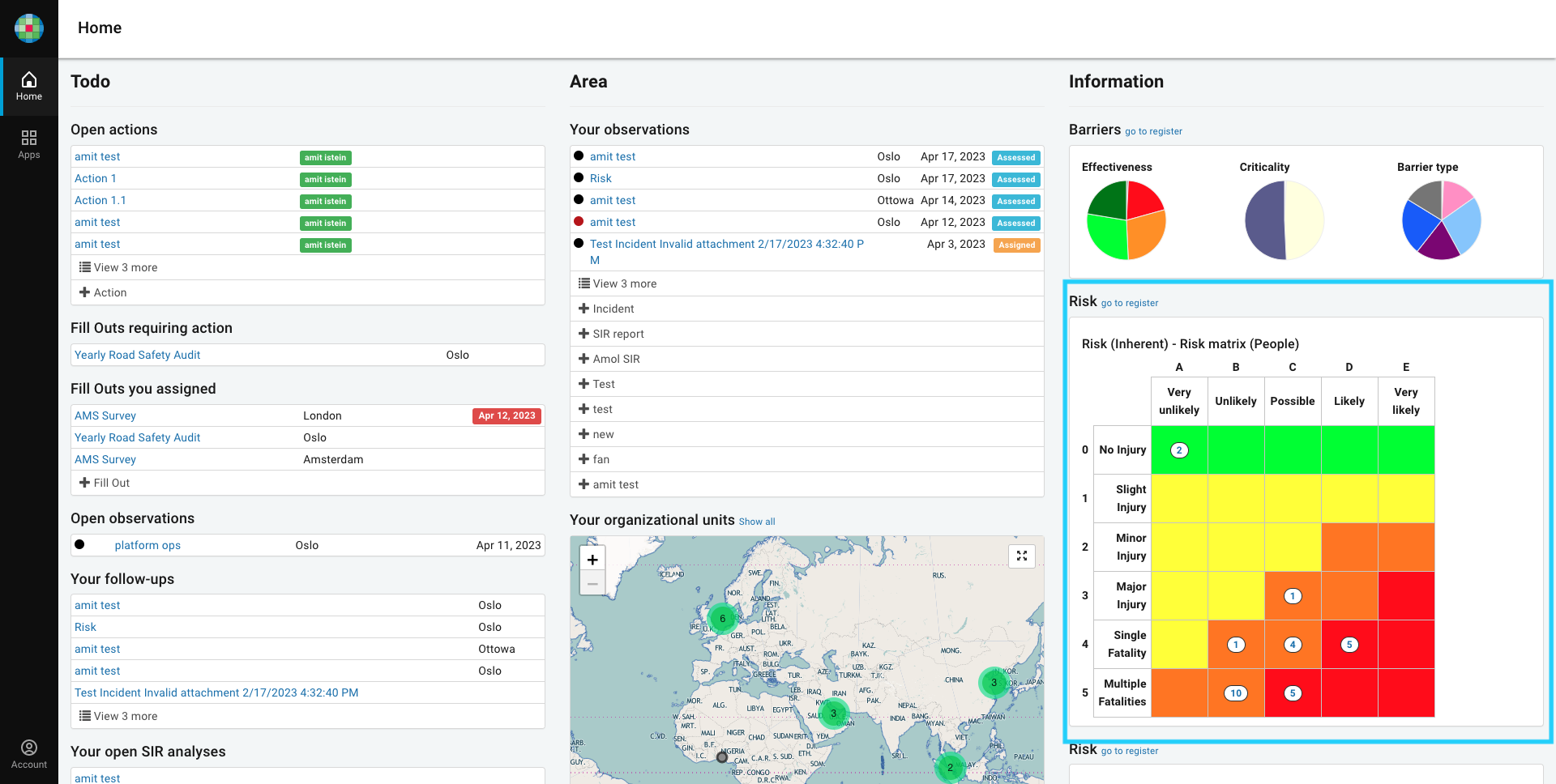Click red slice of Effectiveness pie chart
Image resolution: width=1556 pixels, height=784 pixels.
[1141, 198]
